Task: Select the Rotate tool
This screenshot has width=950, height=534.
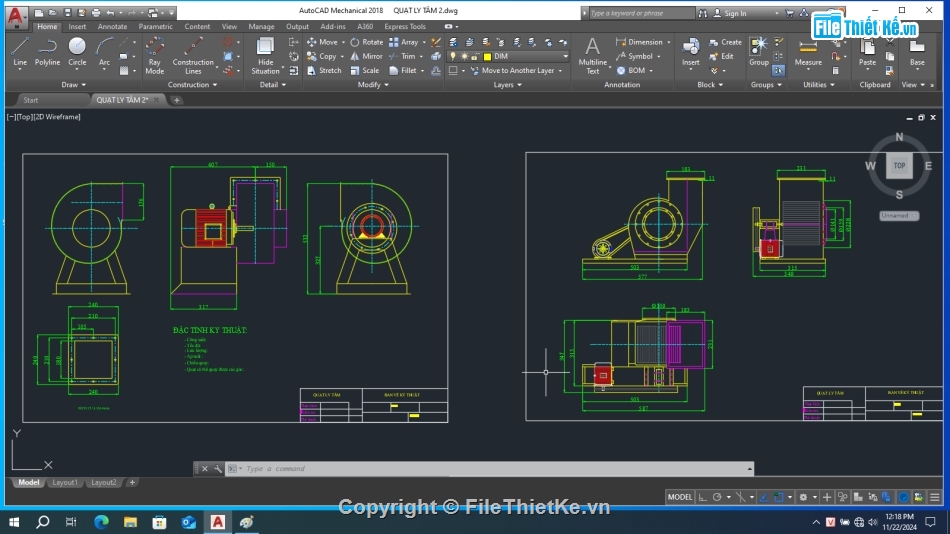Action: click(367, 42)
